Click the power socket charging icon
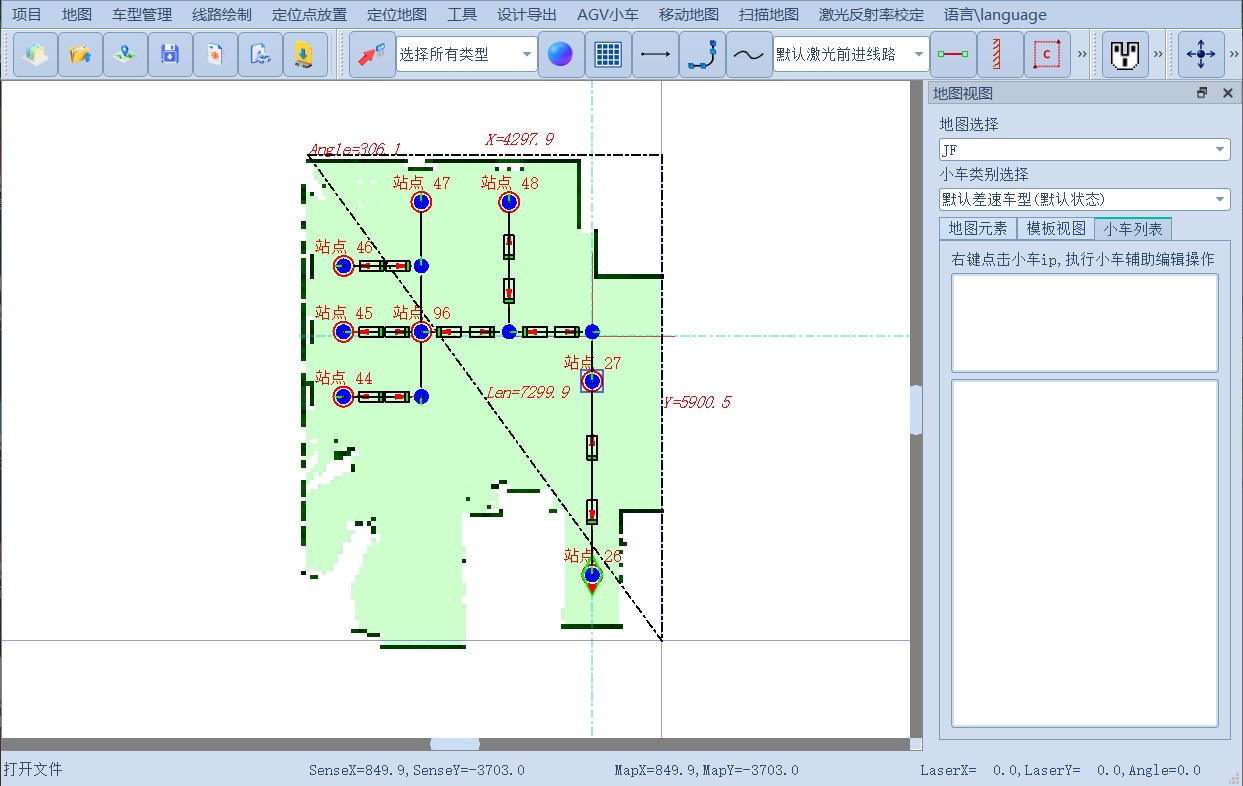 1125,54
